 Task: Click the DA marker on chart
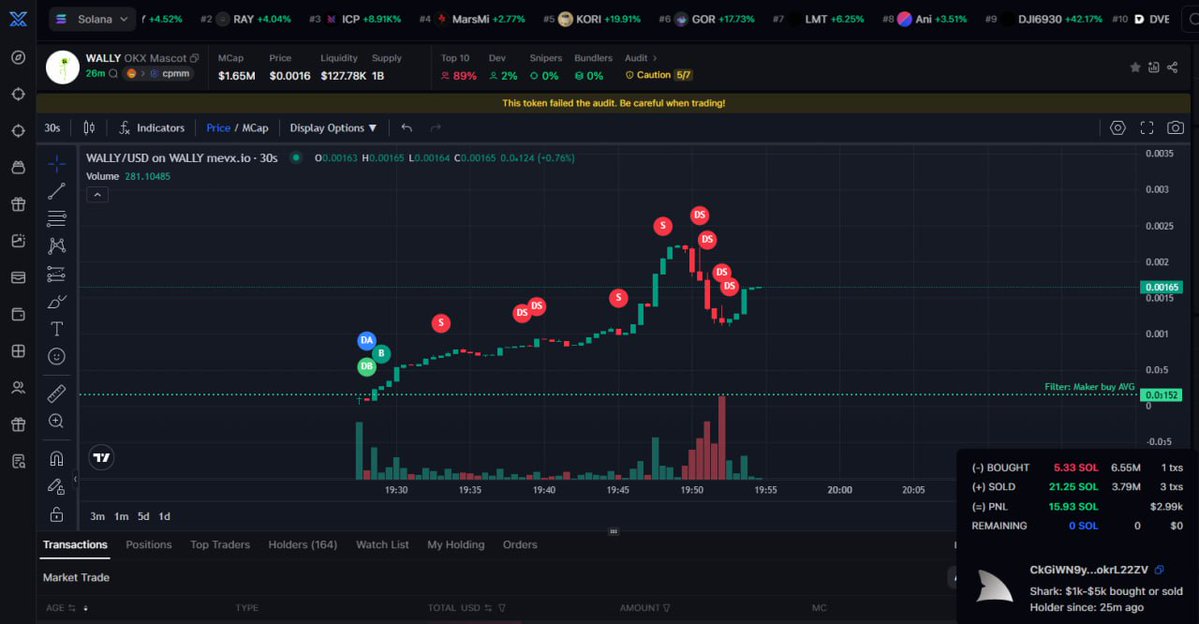click(366, 340)
